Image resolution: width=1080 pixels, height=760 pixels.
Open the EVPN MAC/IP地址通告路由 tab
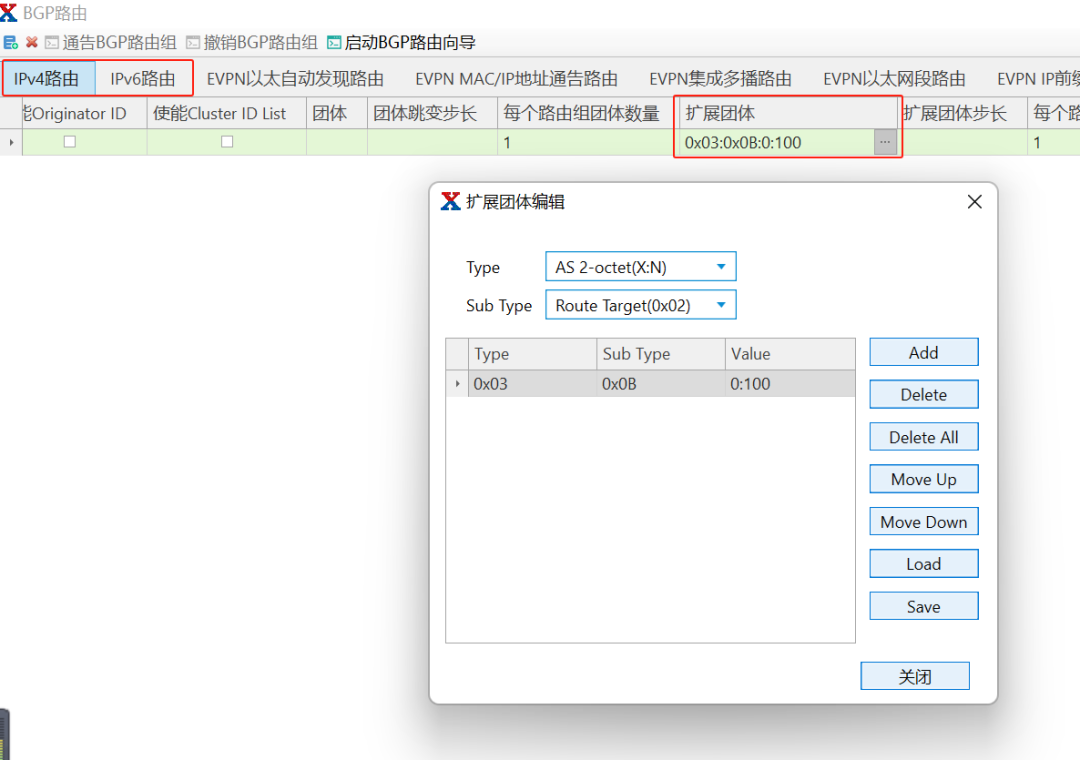tap(516, 79)
